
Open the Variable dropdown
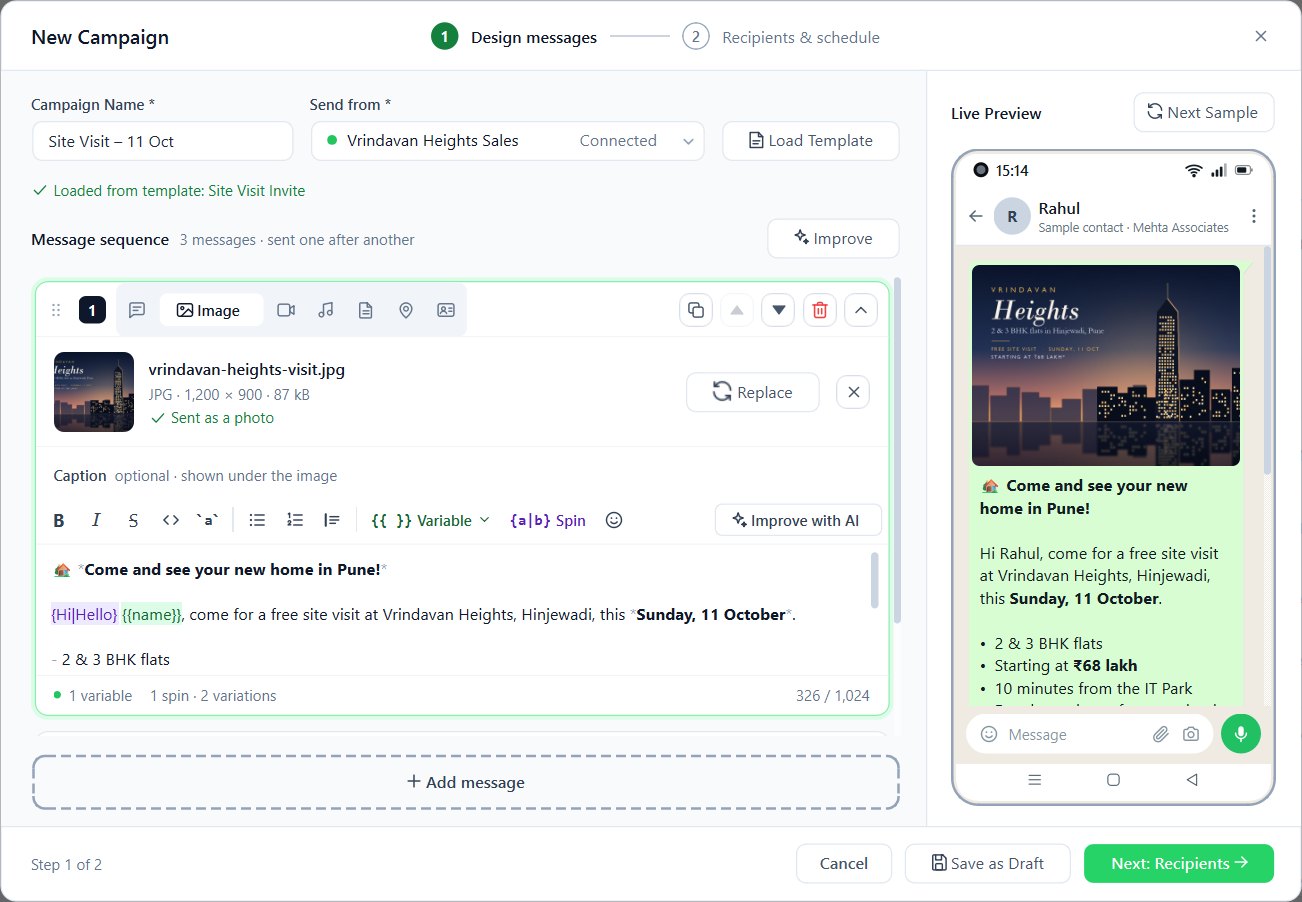tap(430, 520)
